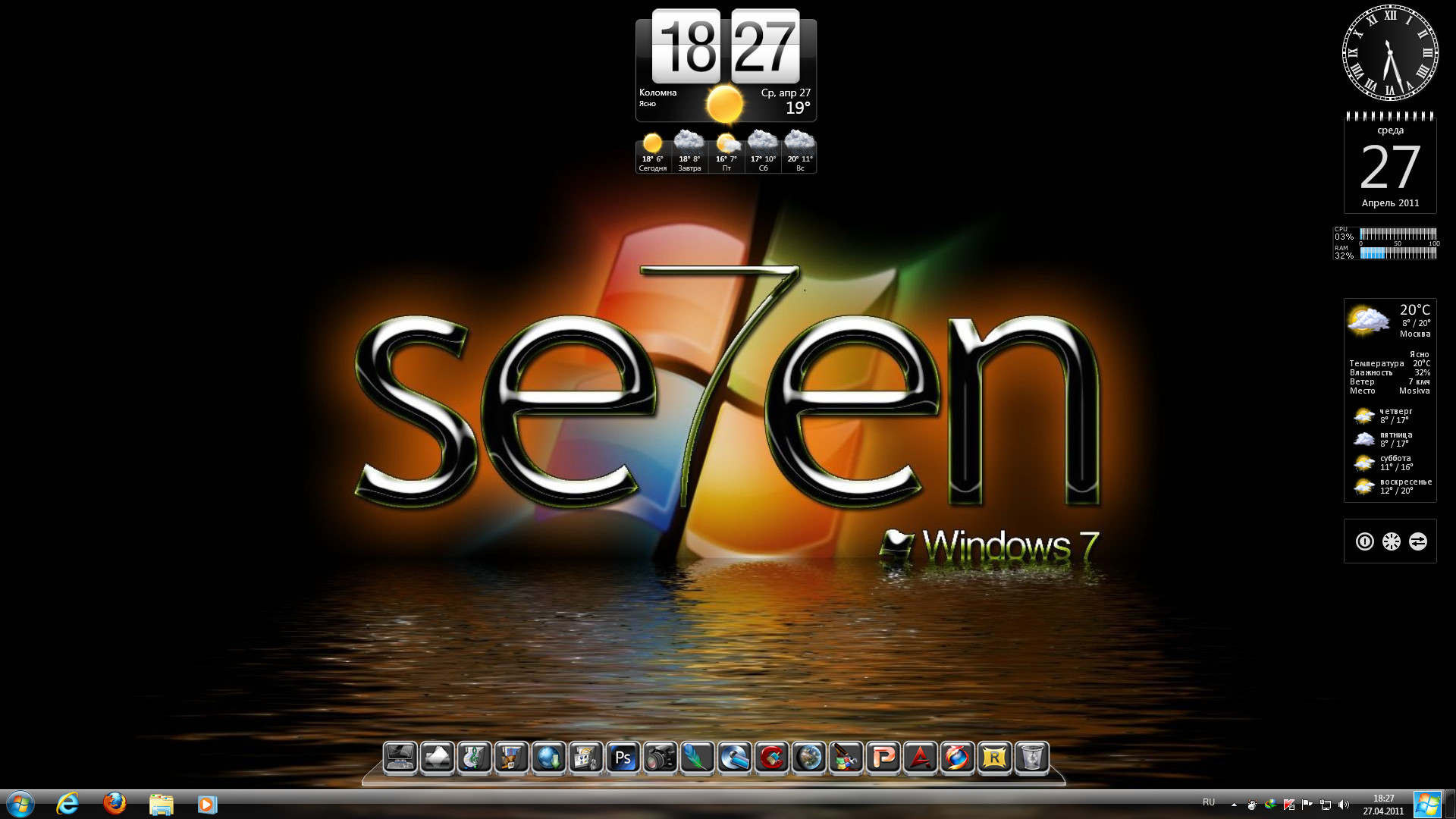This screenshot has height=819, width=1456.
Task: Click the power icon in sidebar gadget
Action: 1364,541
